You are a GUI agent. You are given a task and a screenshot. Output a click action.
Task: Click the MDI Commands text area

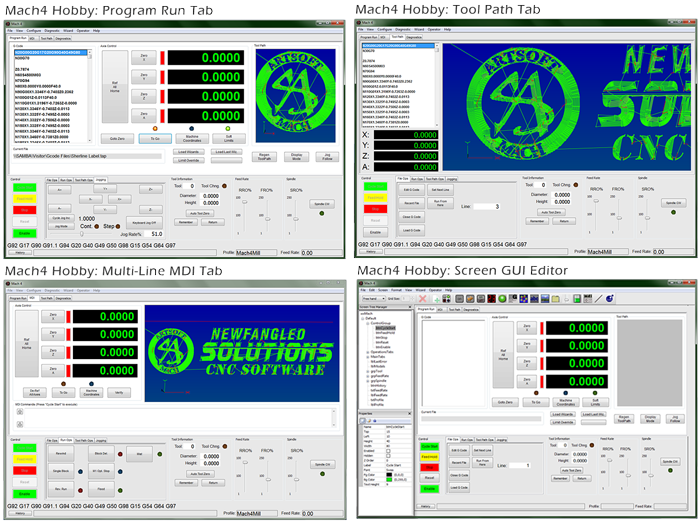176,417
